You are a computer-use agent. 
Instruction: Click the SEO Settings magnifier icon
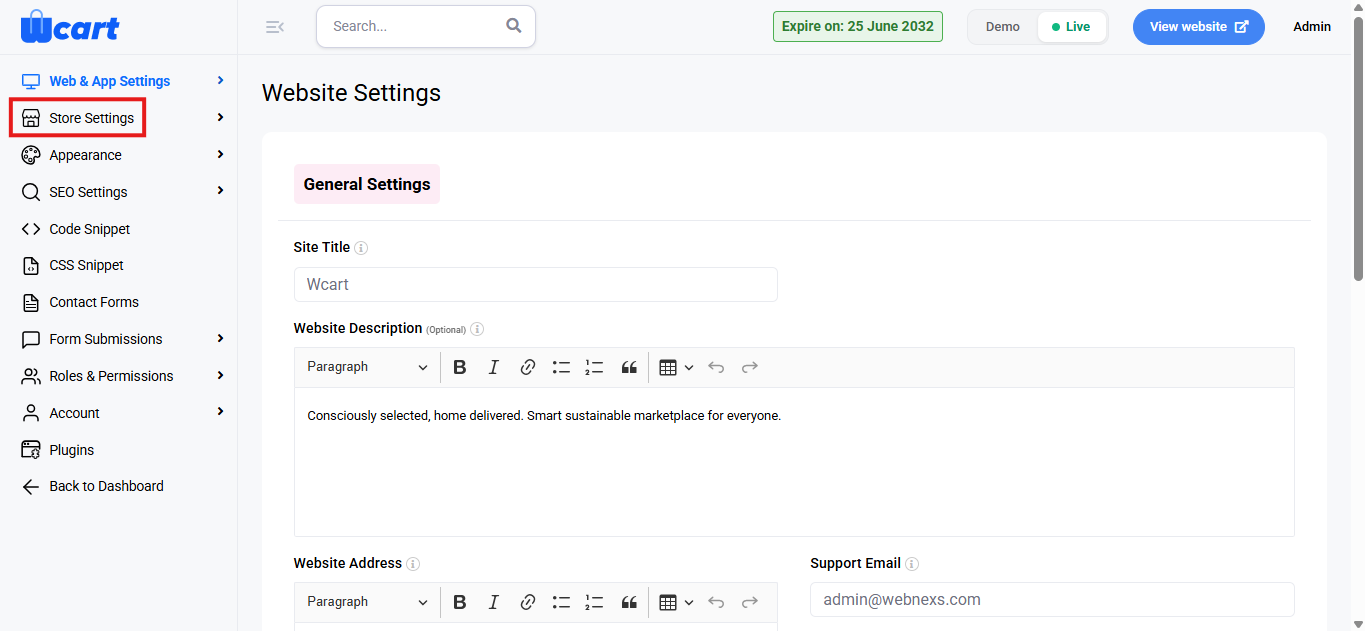[31, 192]
